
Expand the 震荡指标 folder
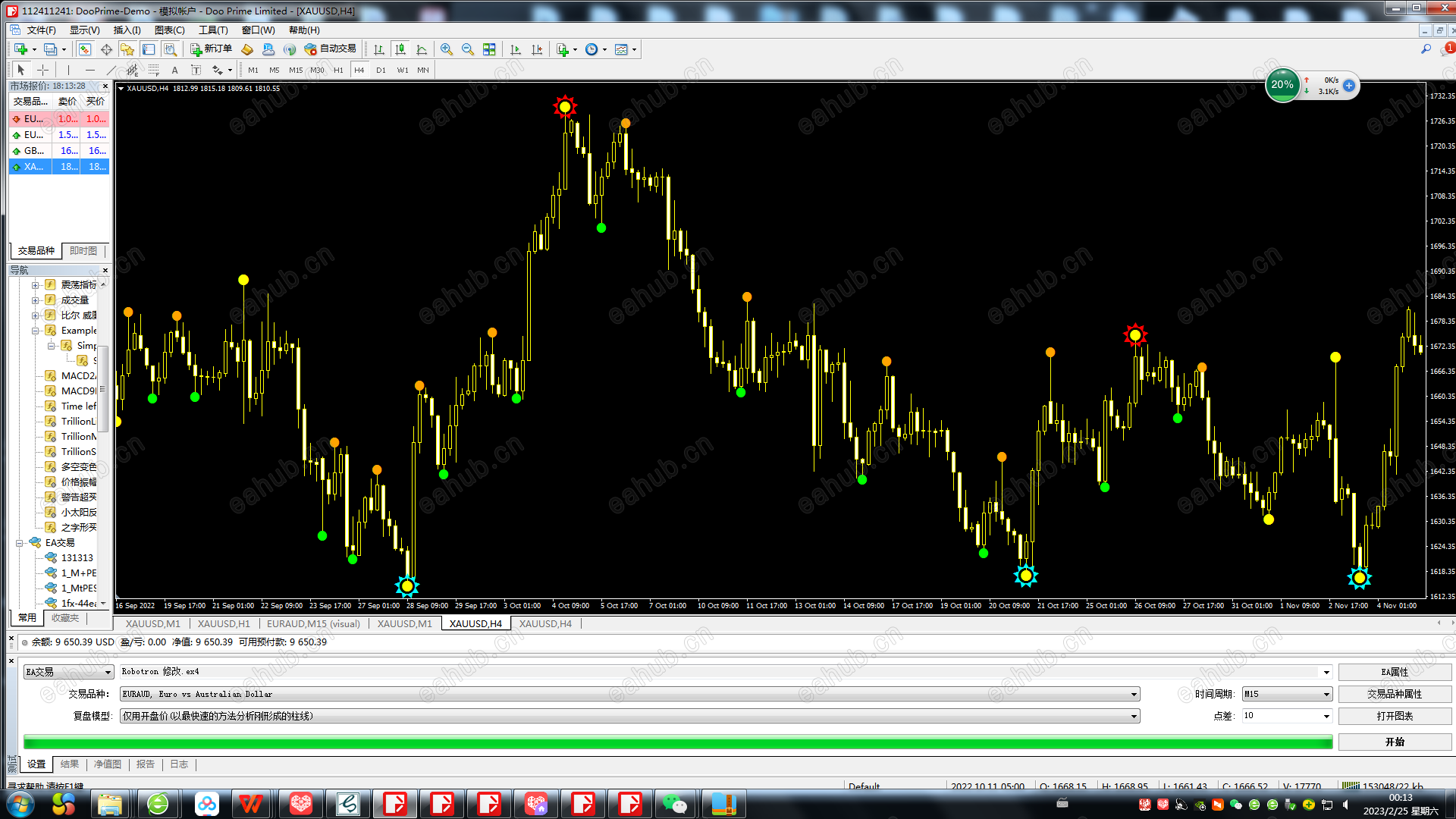pos(36,285)
